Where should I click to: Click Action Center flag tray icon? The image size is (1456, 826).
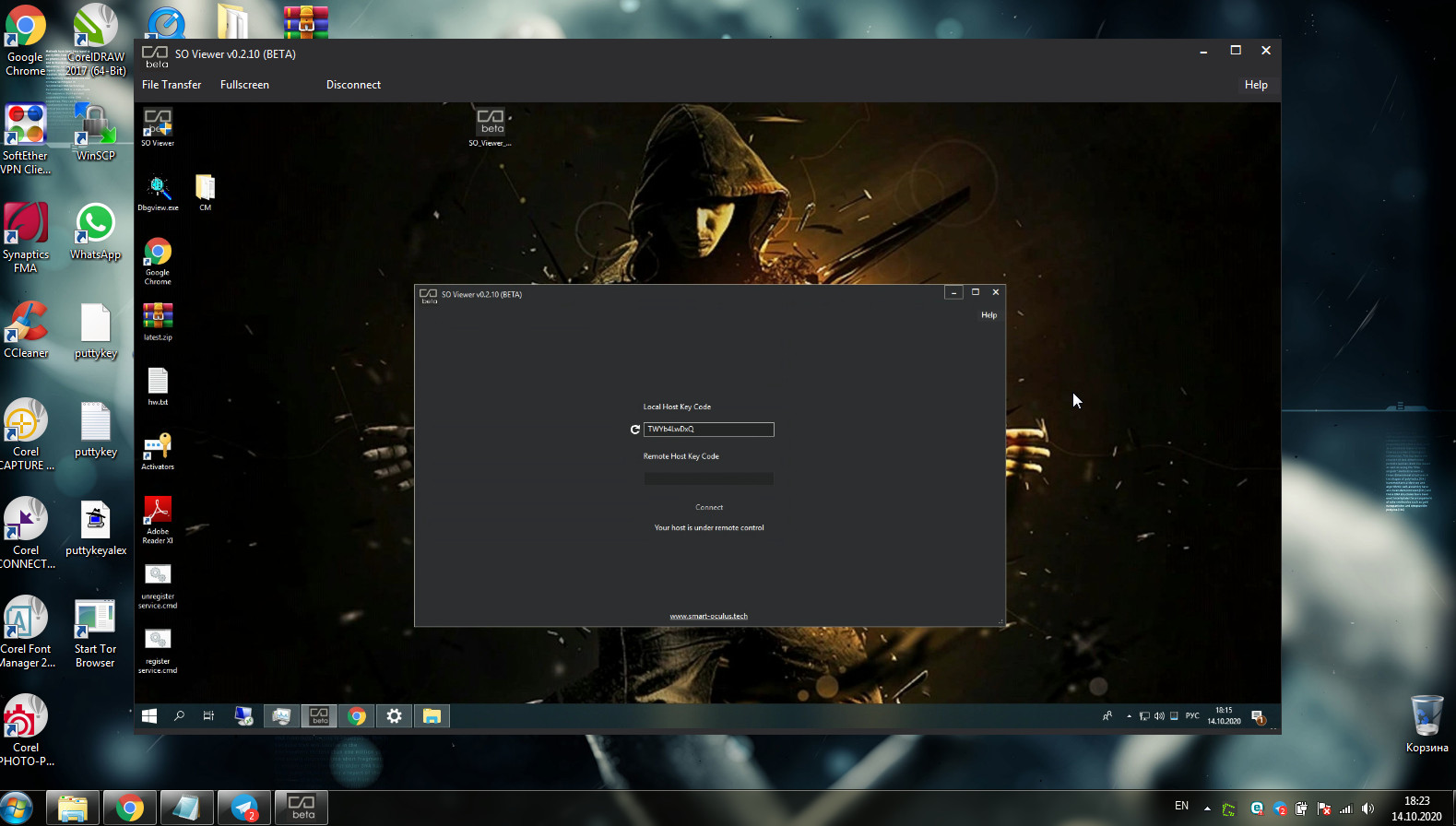[x=1324, y=808]
